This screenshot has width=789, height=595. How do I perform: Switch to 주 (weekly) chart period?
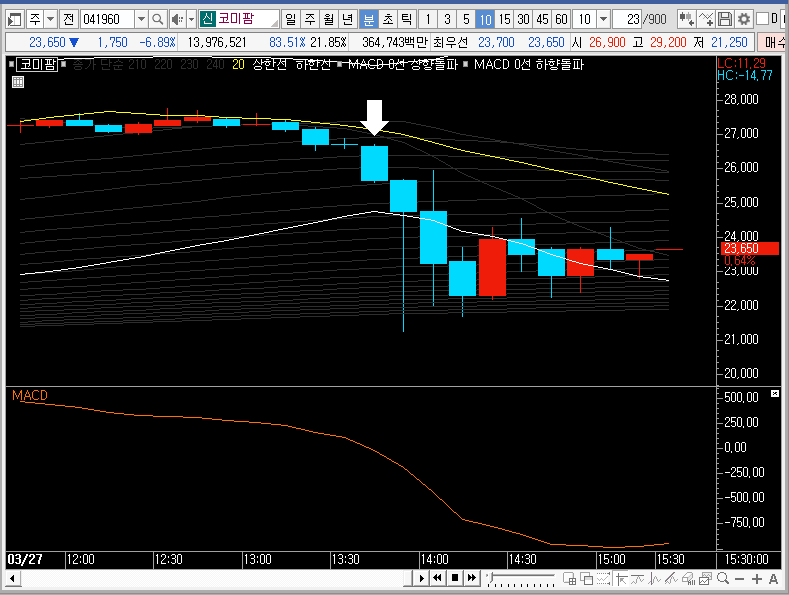310,20
